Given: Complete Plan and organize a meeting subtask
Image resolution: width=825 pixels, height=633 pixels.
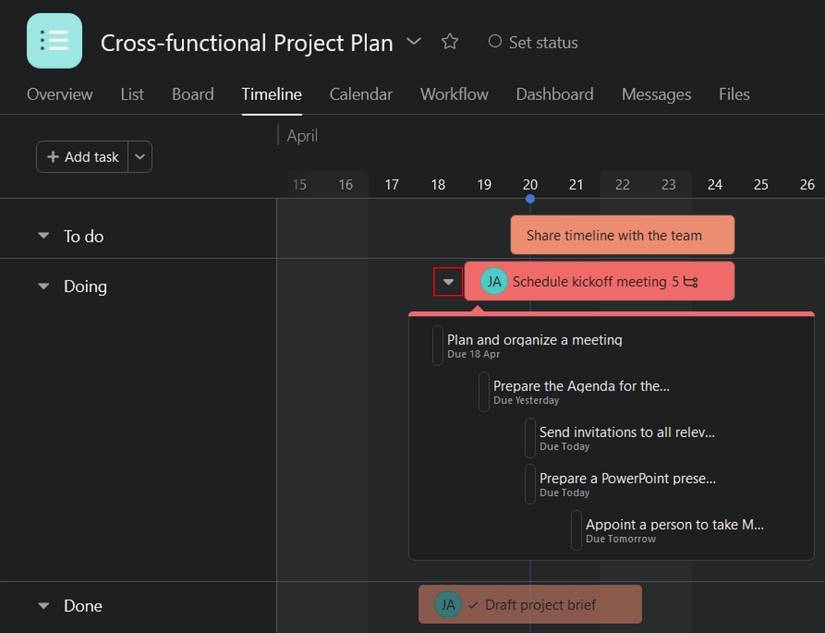Looking at the screenshot, I should coord(437,345).
